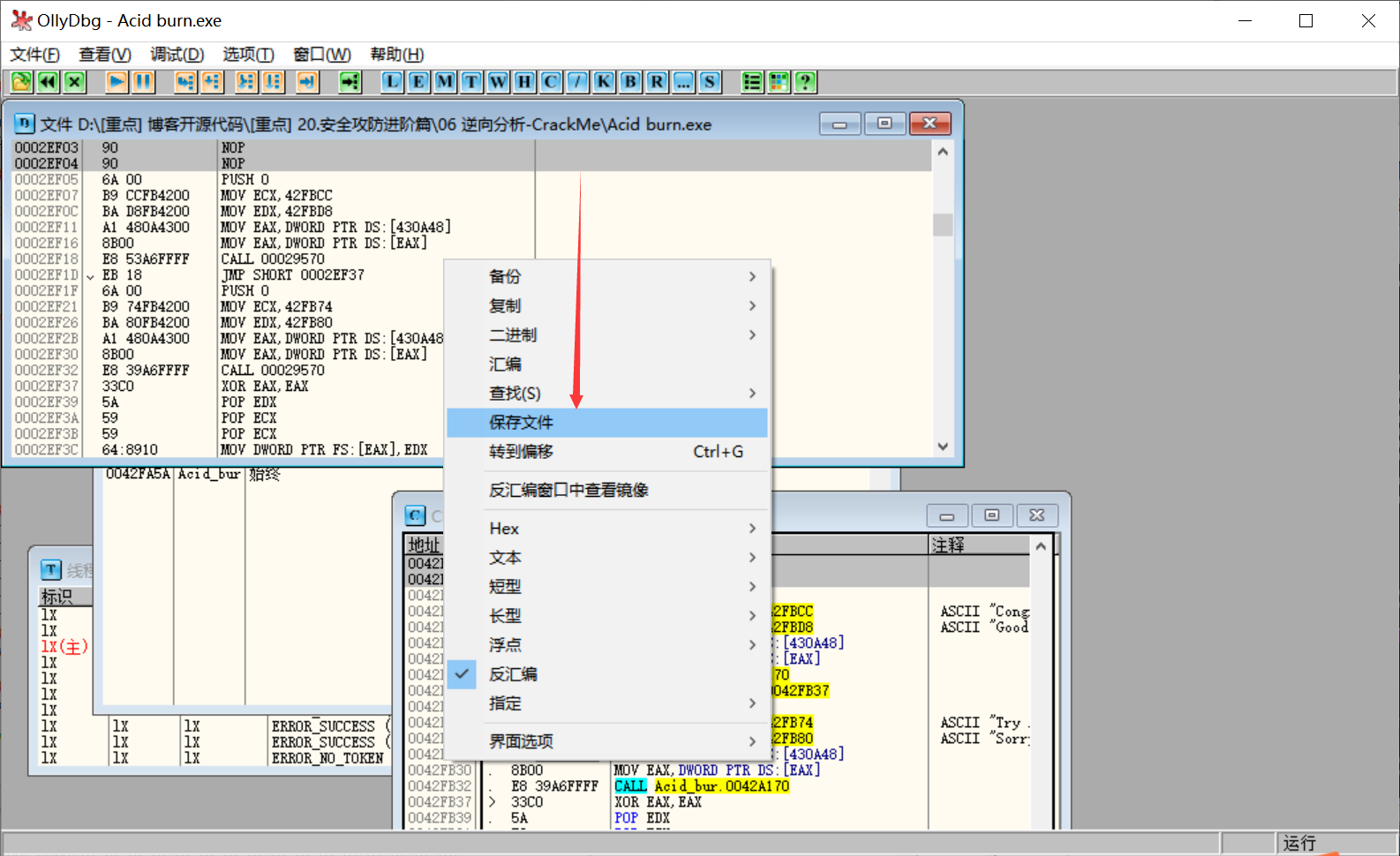This screenshot has width=1400, height=856.
Task: Open the Handles H icon
Action: point(524,82)
